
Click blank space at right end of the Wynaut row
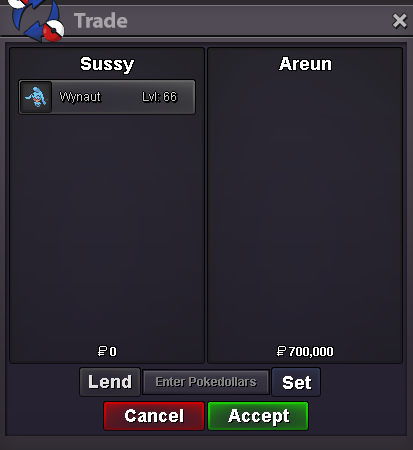point(186,97)
